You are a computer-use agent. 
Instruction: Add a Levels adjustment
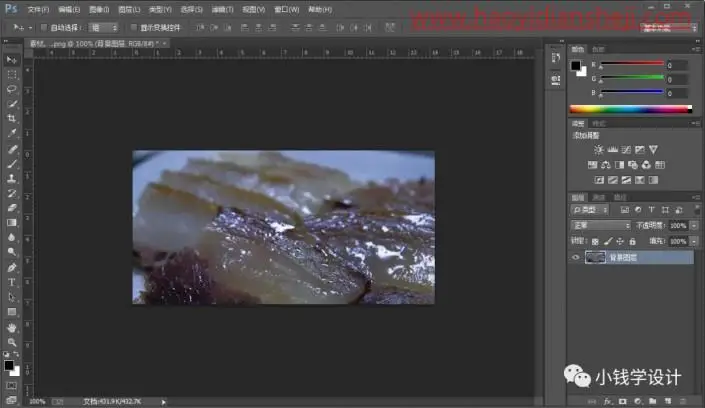tap(612, 149)
